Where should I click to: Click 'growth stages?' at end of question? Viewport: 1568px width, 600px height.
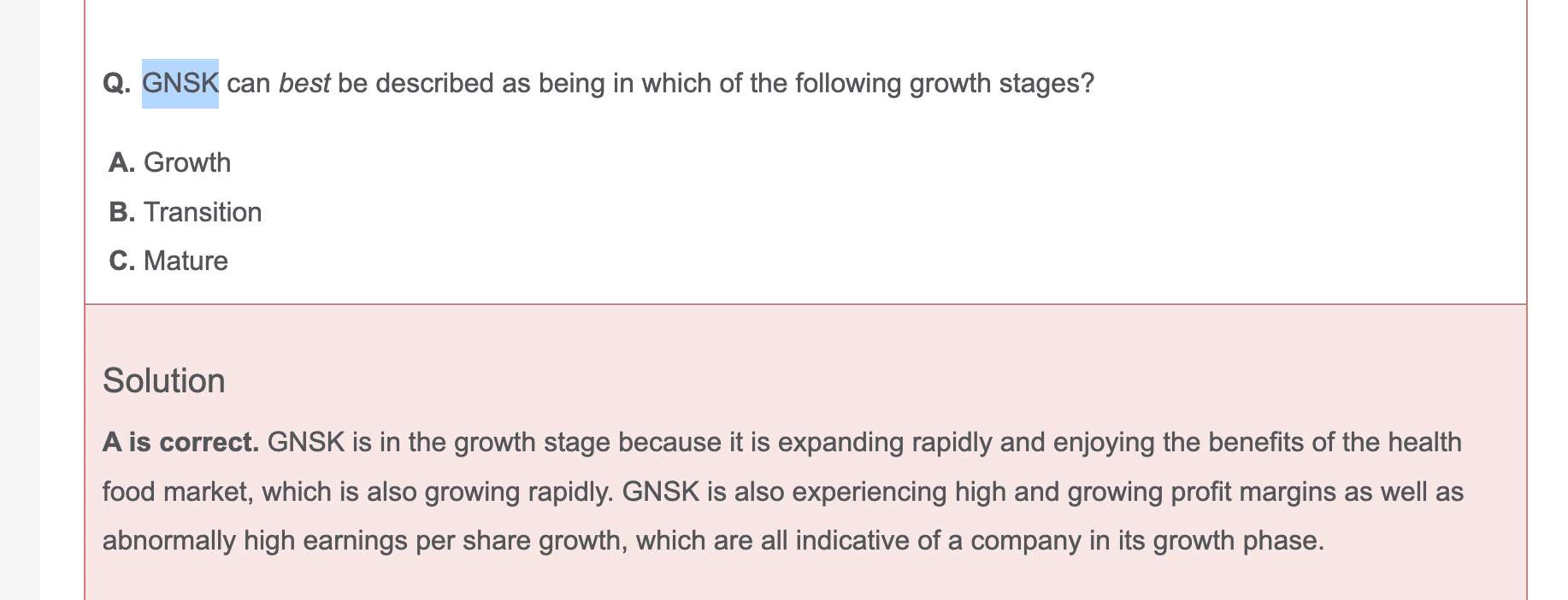pyautogui.click(x=1001, y=84)
